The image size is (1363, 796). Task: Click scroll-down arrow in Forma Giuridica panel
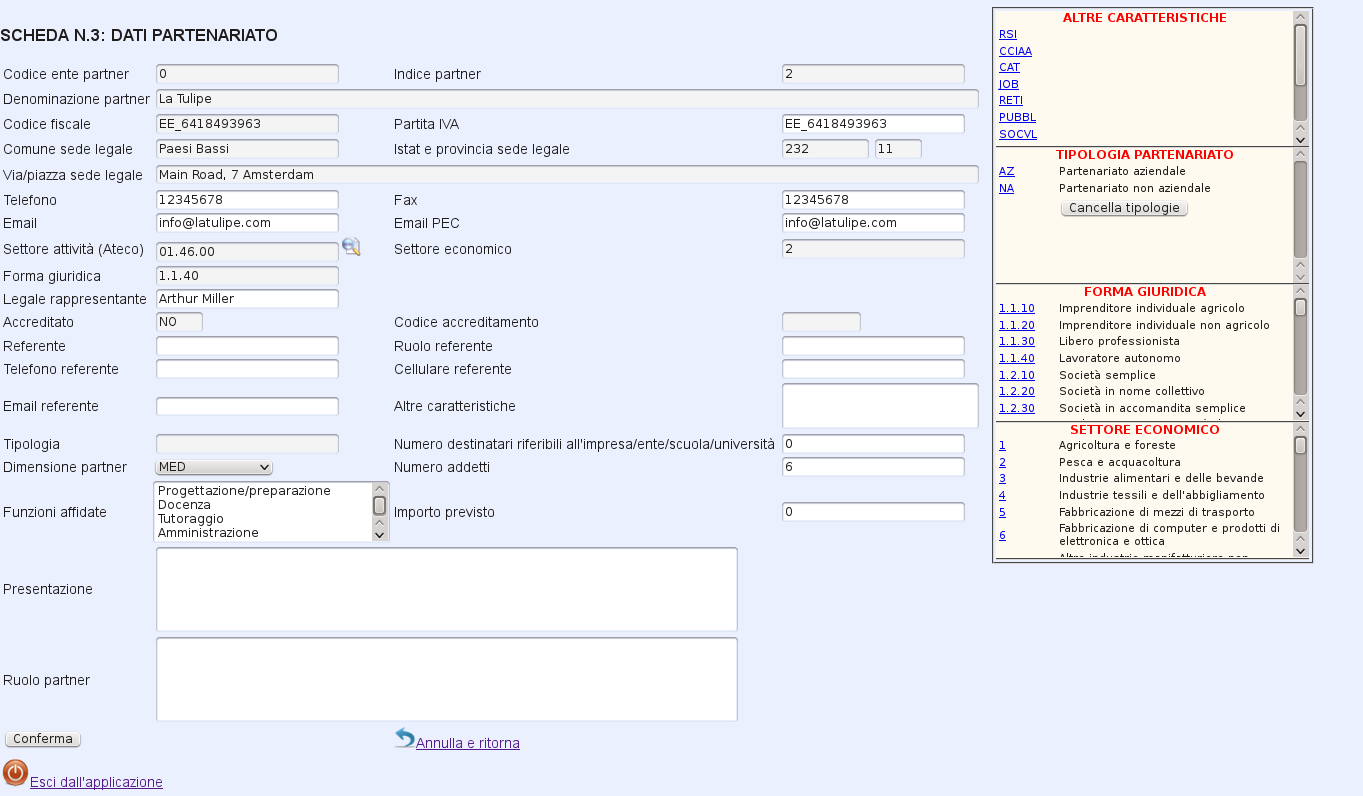1300,413
